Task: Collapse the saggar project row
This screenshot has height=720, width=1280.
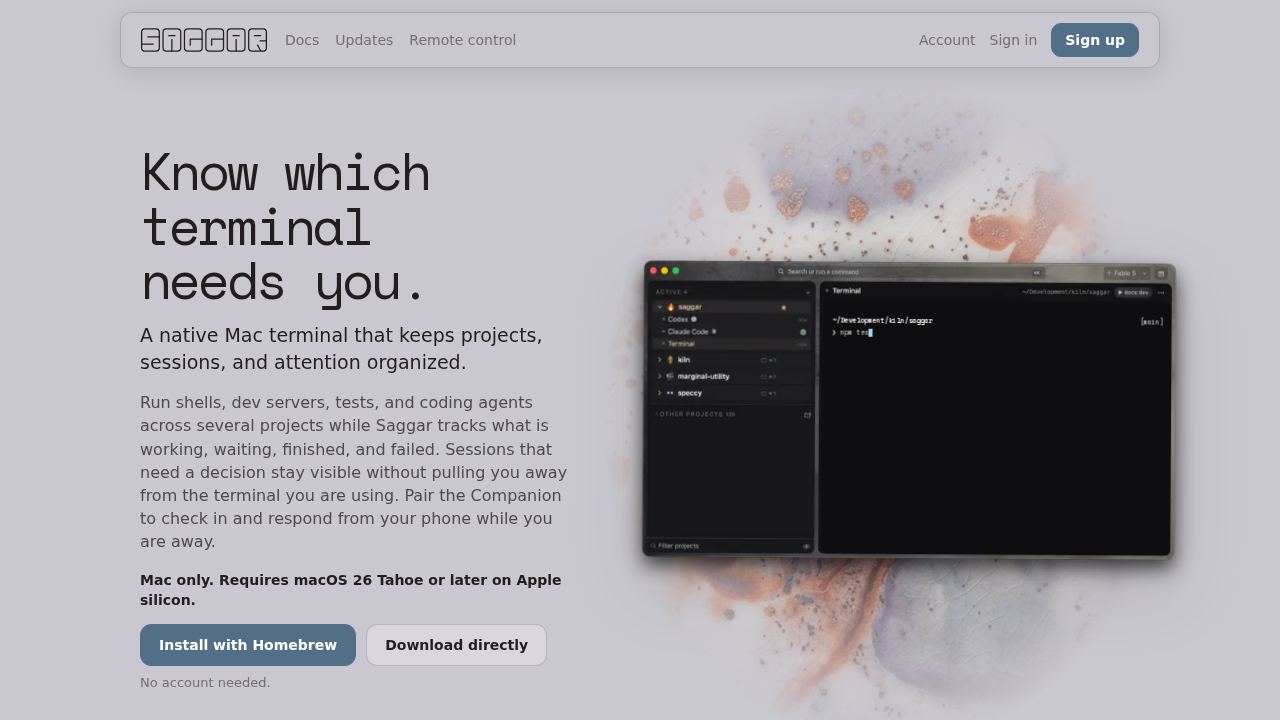Action: click(x=660, y=307)
